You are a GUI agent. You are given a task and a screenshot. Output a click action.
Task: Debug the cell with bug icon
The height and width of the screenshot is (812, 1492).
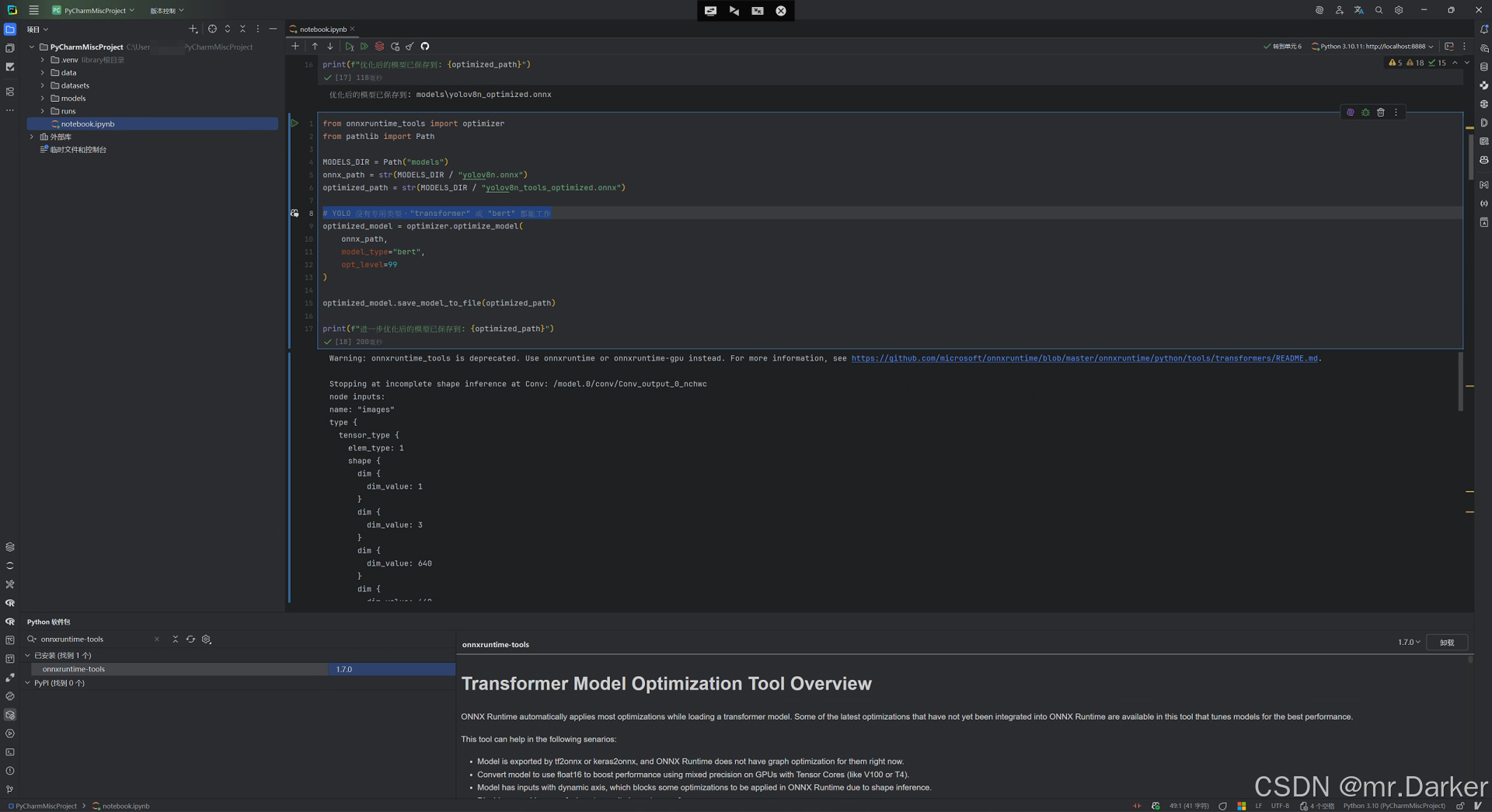tap(1365, 112)
